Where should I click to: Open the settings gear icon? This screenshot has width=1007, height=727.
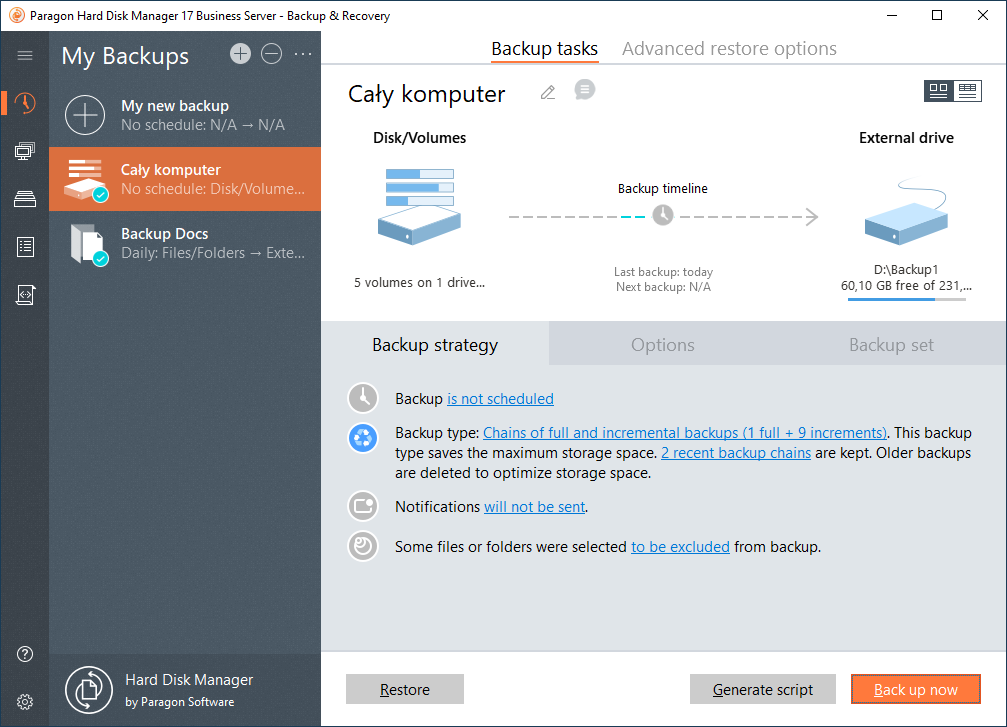pyautogui.click(x=25, y=702)
